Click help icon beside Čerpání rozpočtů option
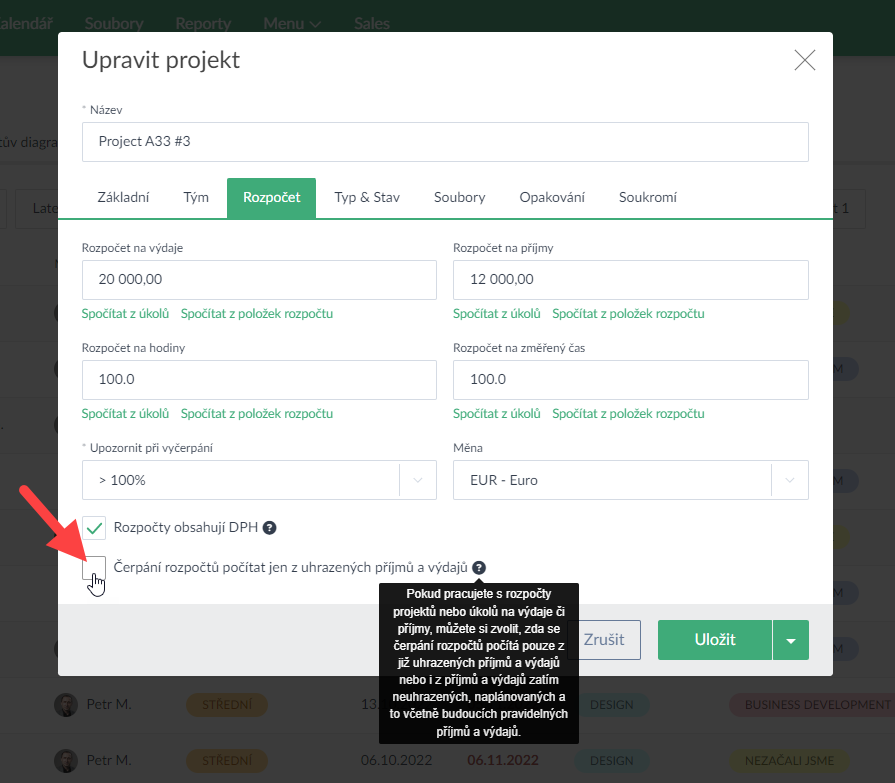The width and height of the screenshot is (895, 783). pos(480,567)
